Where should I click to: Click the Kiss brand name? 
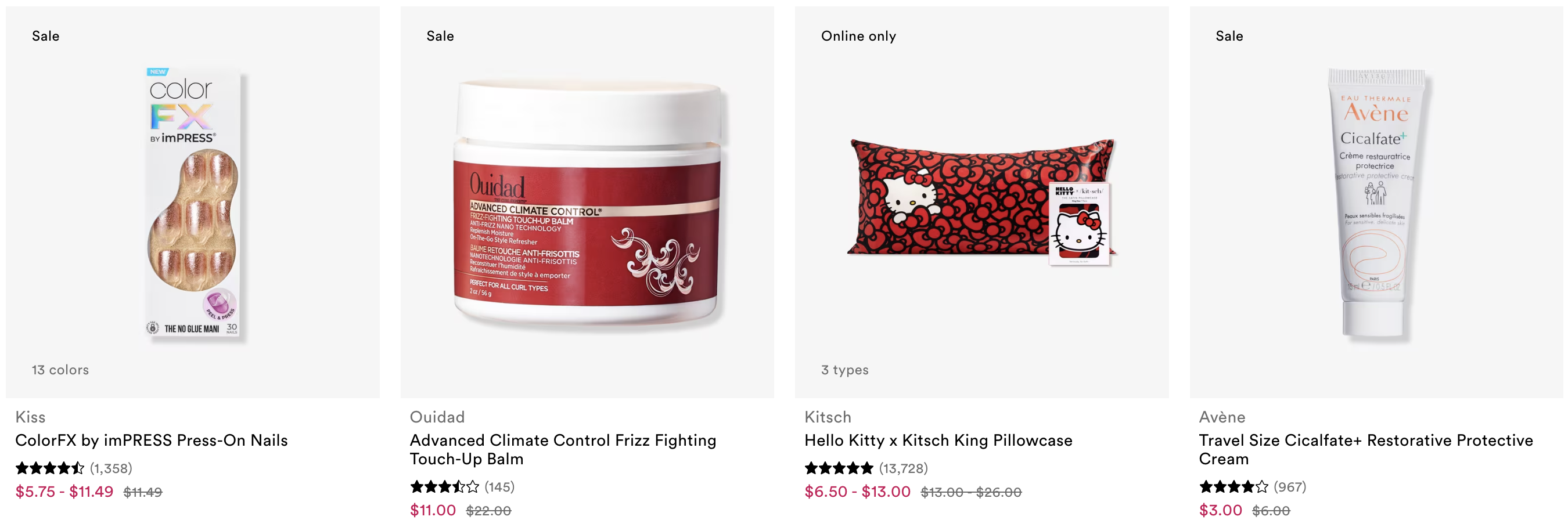tap(30, 417)
